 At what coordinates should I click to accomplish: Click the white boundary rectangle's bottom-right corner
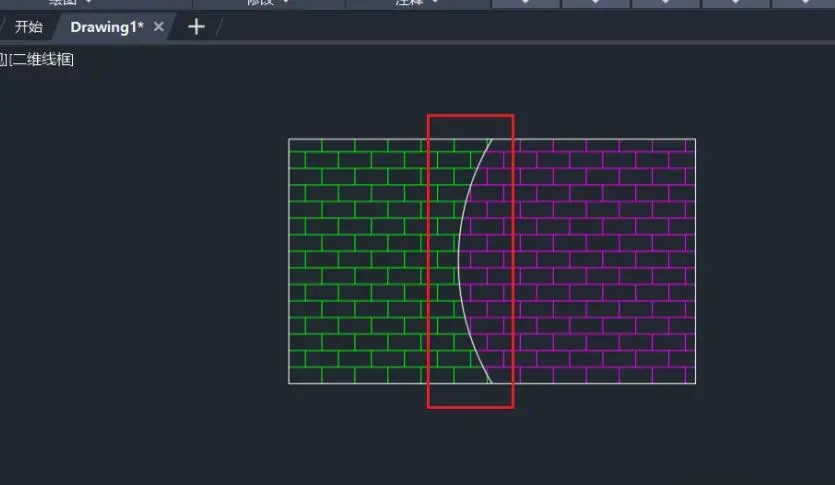coord(695,383)
